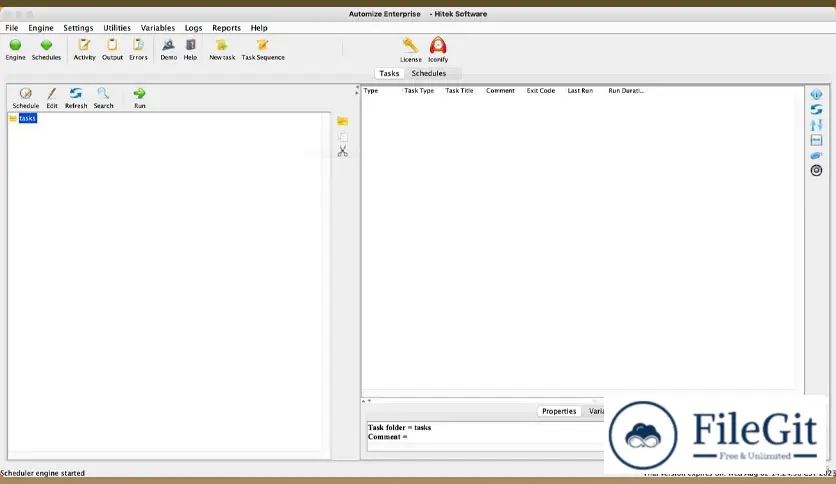Click the blue tag icon on right sidebar
This screenshot has height=484, width=836.
816,155
